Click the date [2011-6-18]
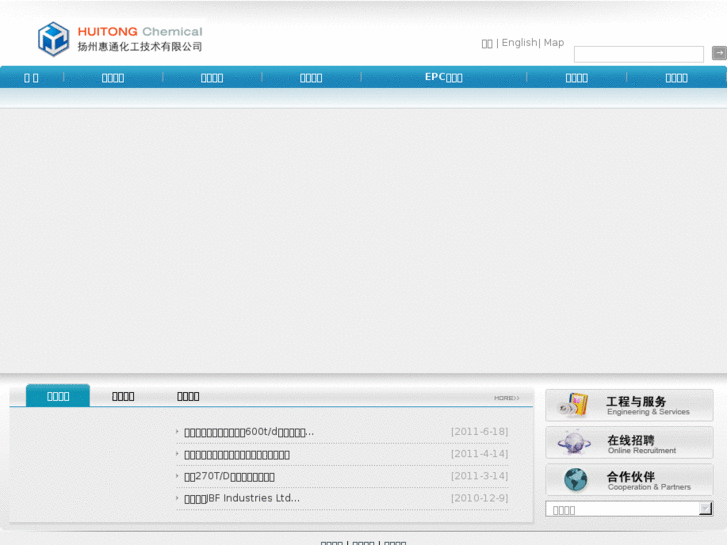 [479, 432]
